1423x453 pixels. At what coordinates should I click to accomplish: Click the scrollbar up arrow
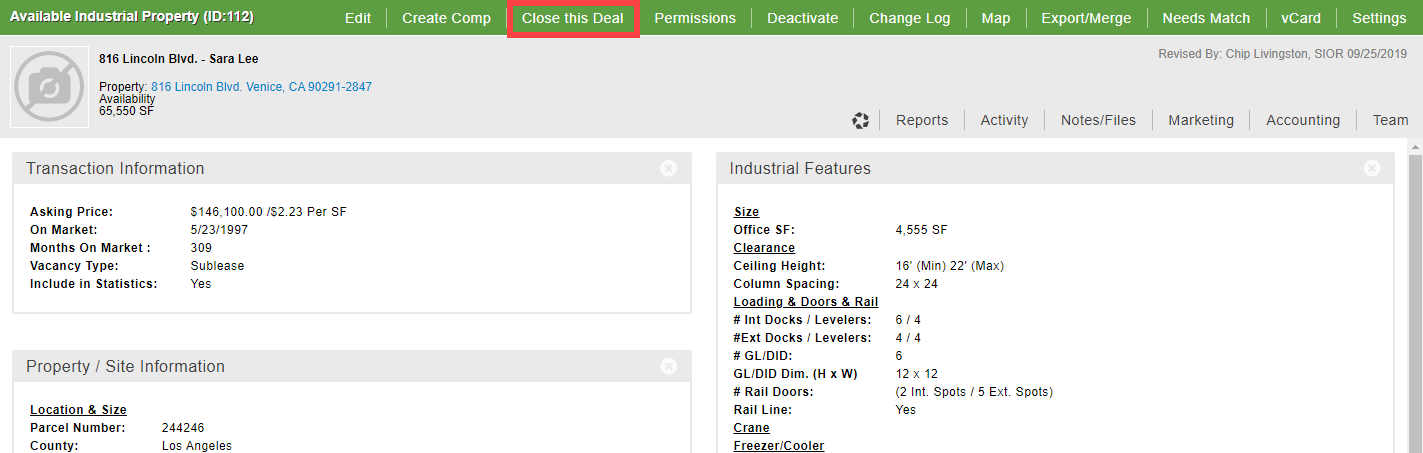(1414, 147)
